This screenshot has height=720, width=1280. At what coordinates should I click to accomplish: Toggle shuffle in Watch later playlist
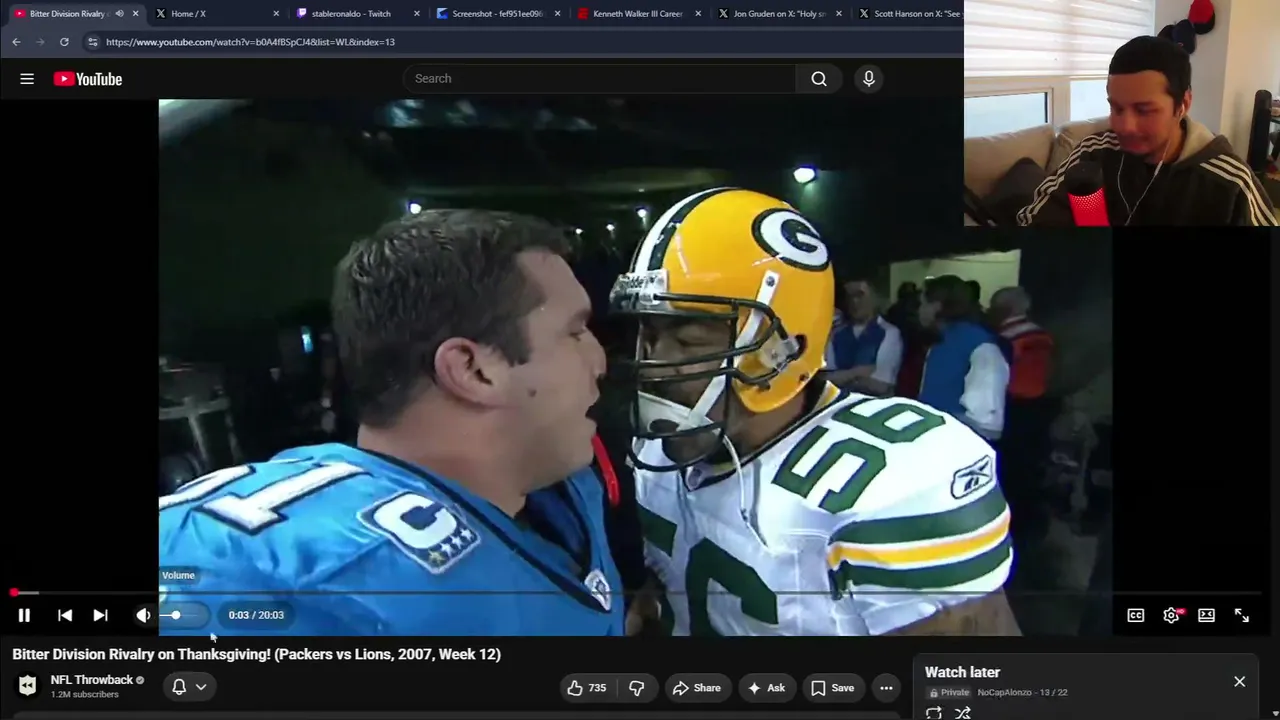[x=963, y=713]
